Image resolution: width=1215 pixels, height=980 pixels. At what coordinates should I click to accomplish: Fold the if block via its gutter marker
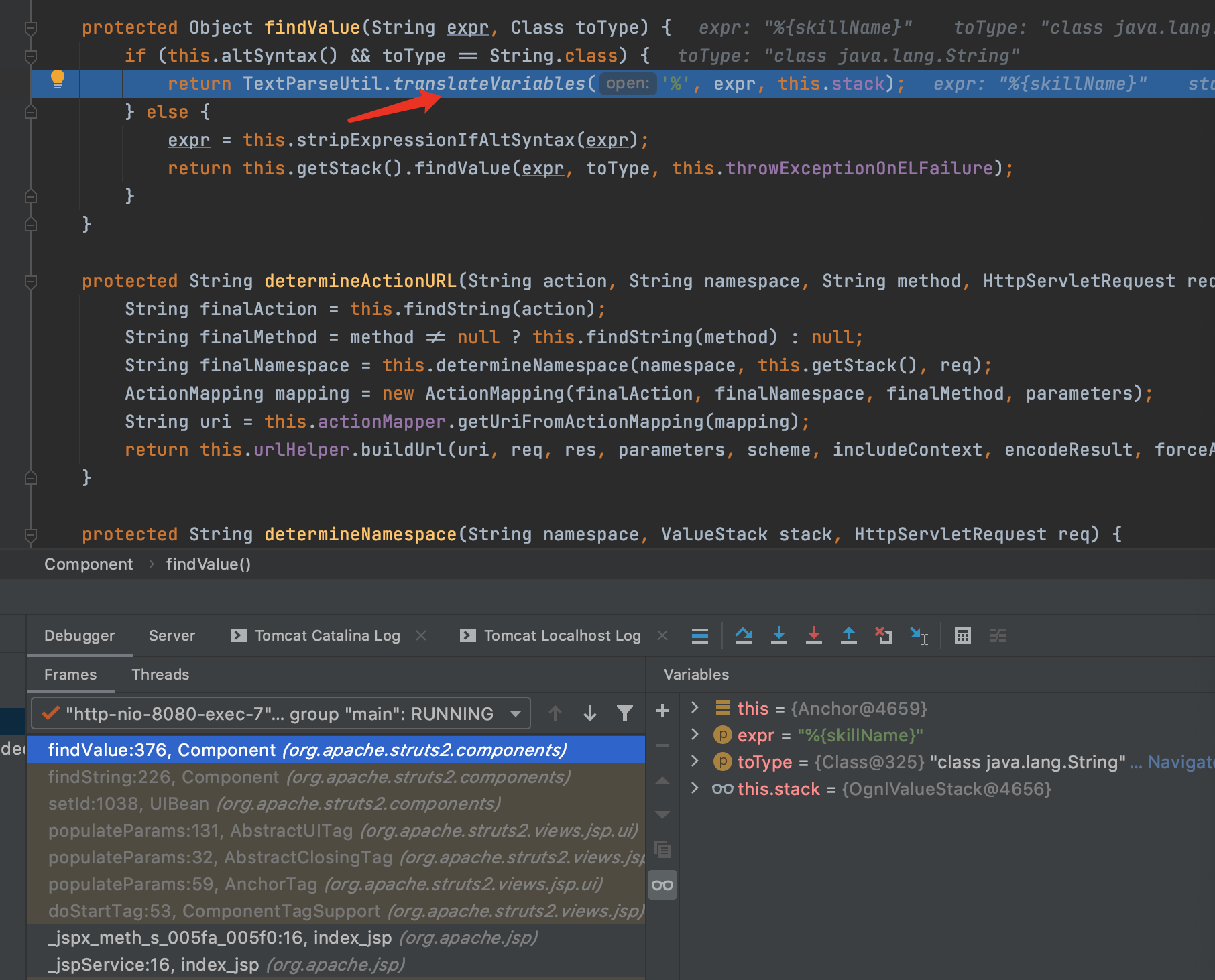(31, 56)
